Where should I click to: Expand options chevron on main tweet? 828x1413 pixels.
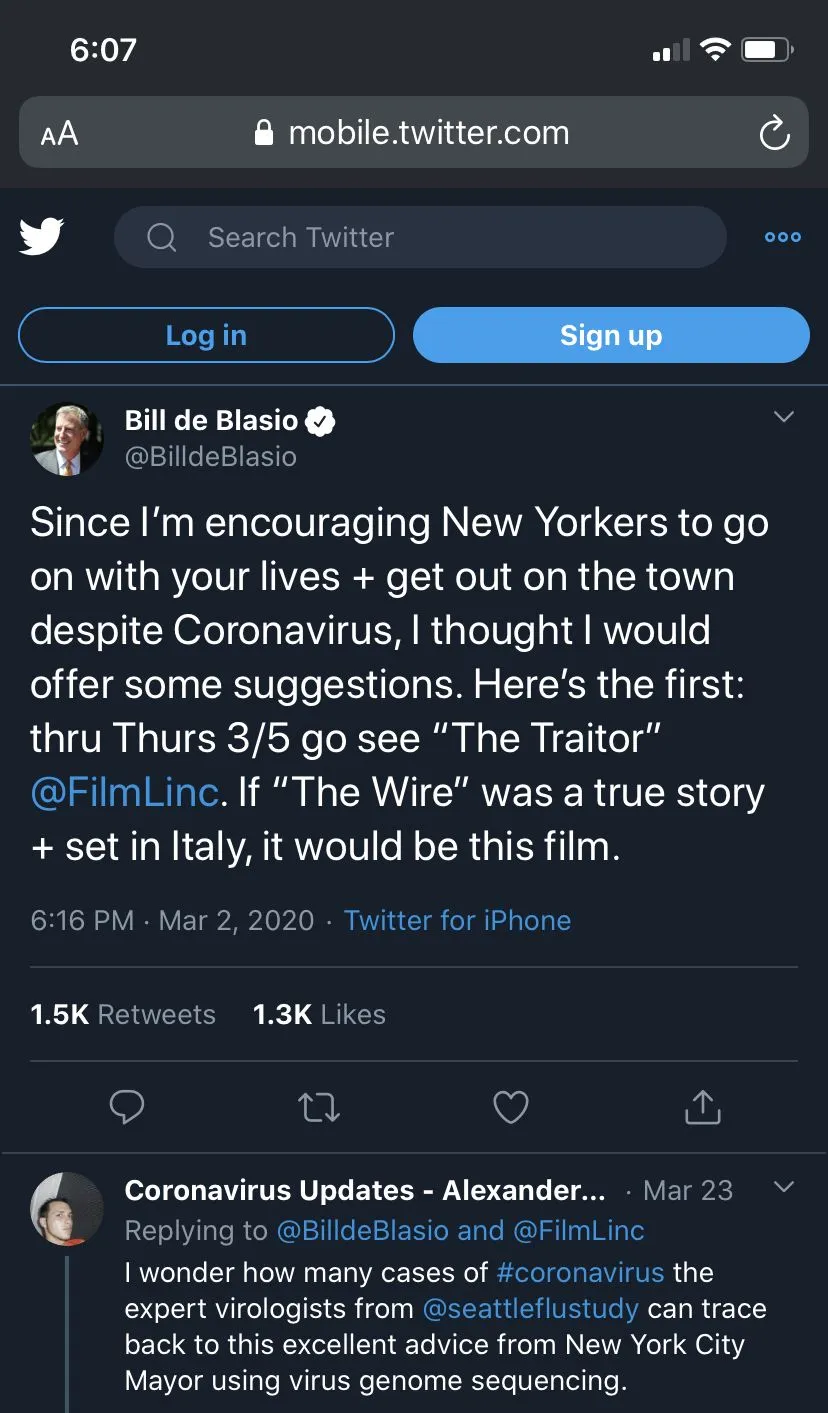784,417
